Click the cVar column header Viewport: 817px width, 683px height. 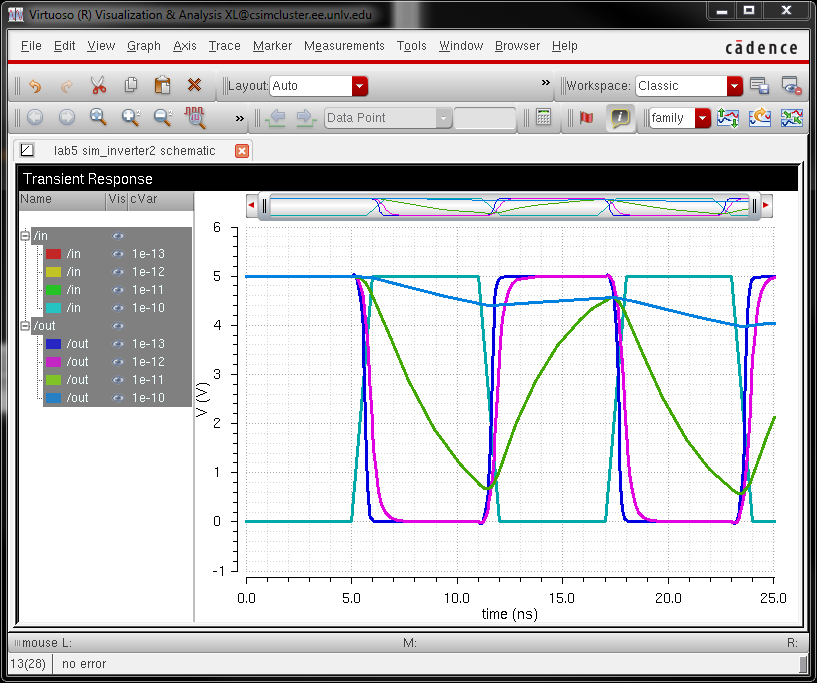(143, 200)
